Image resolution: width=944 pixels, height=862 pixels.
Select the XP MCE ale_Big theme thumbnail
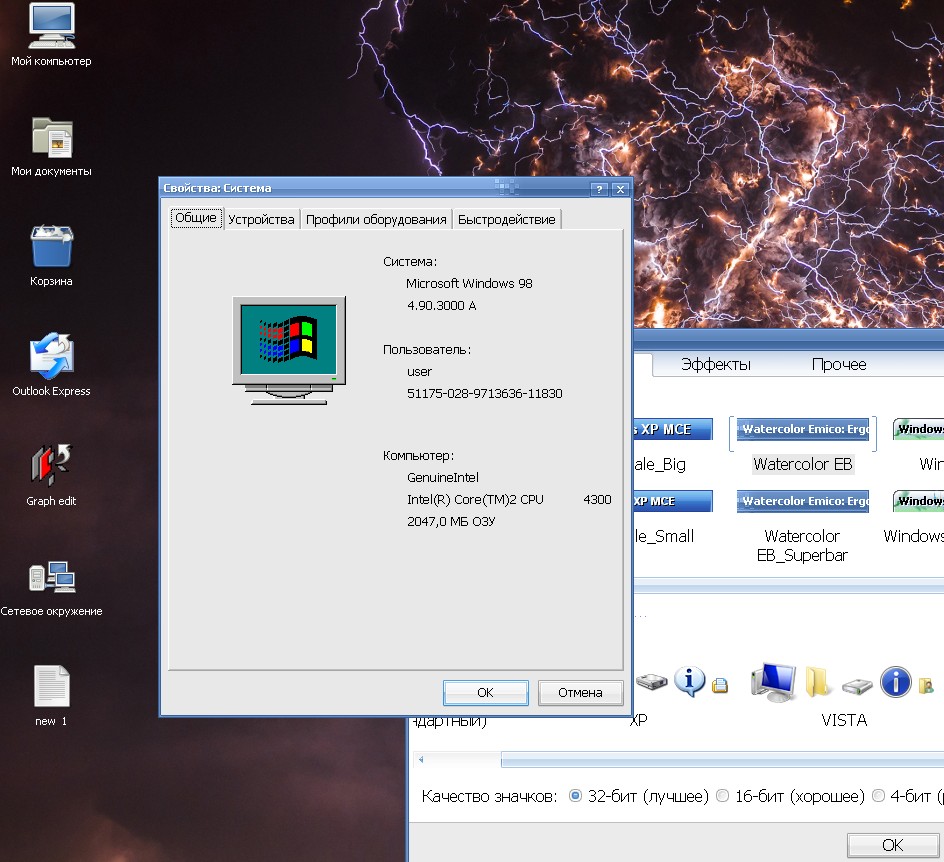point(673,429)
